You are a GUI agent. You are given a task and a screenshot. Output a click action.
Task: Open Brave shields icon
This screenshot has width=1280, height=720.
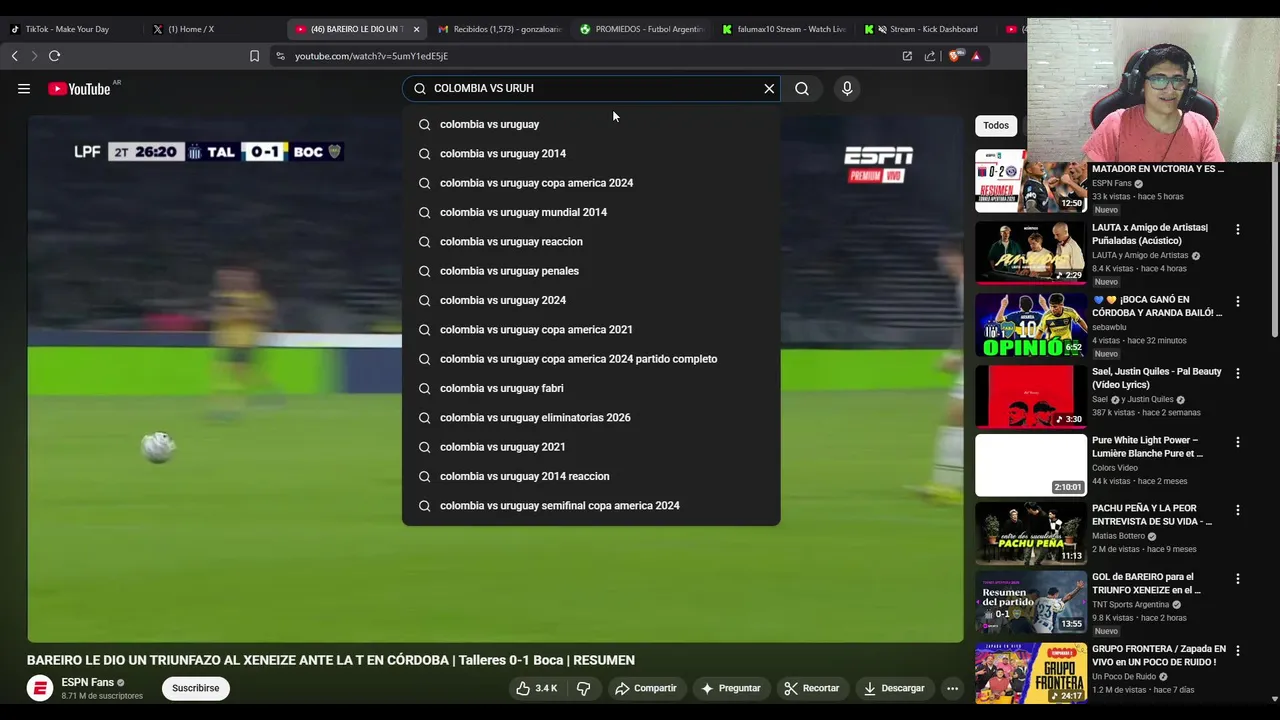[956, 56]
